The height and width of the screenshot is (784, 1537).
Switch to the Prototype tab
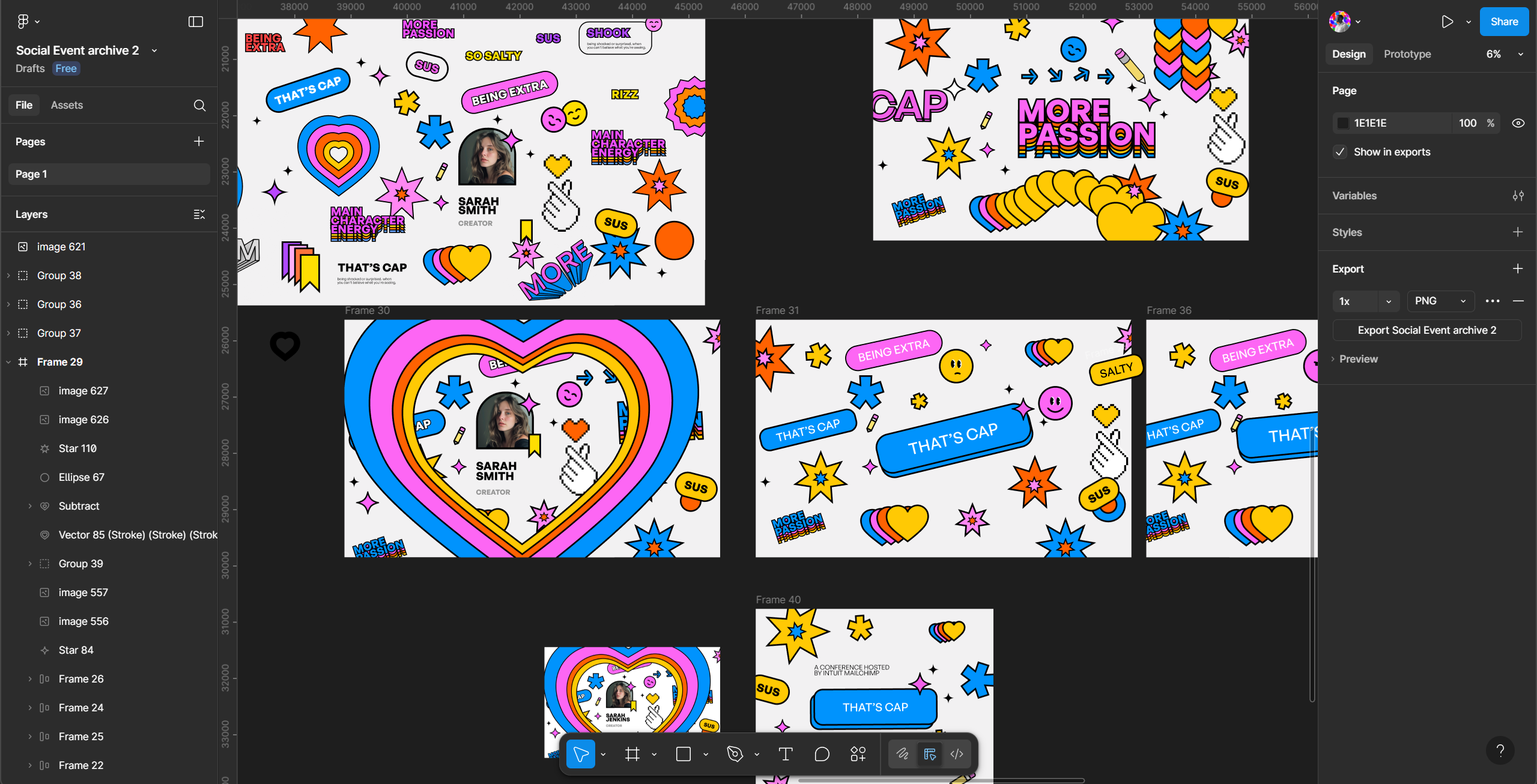(1407, 54)
